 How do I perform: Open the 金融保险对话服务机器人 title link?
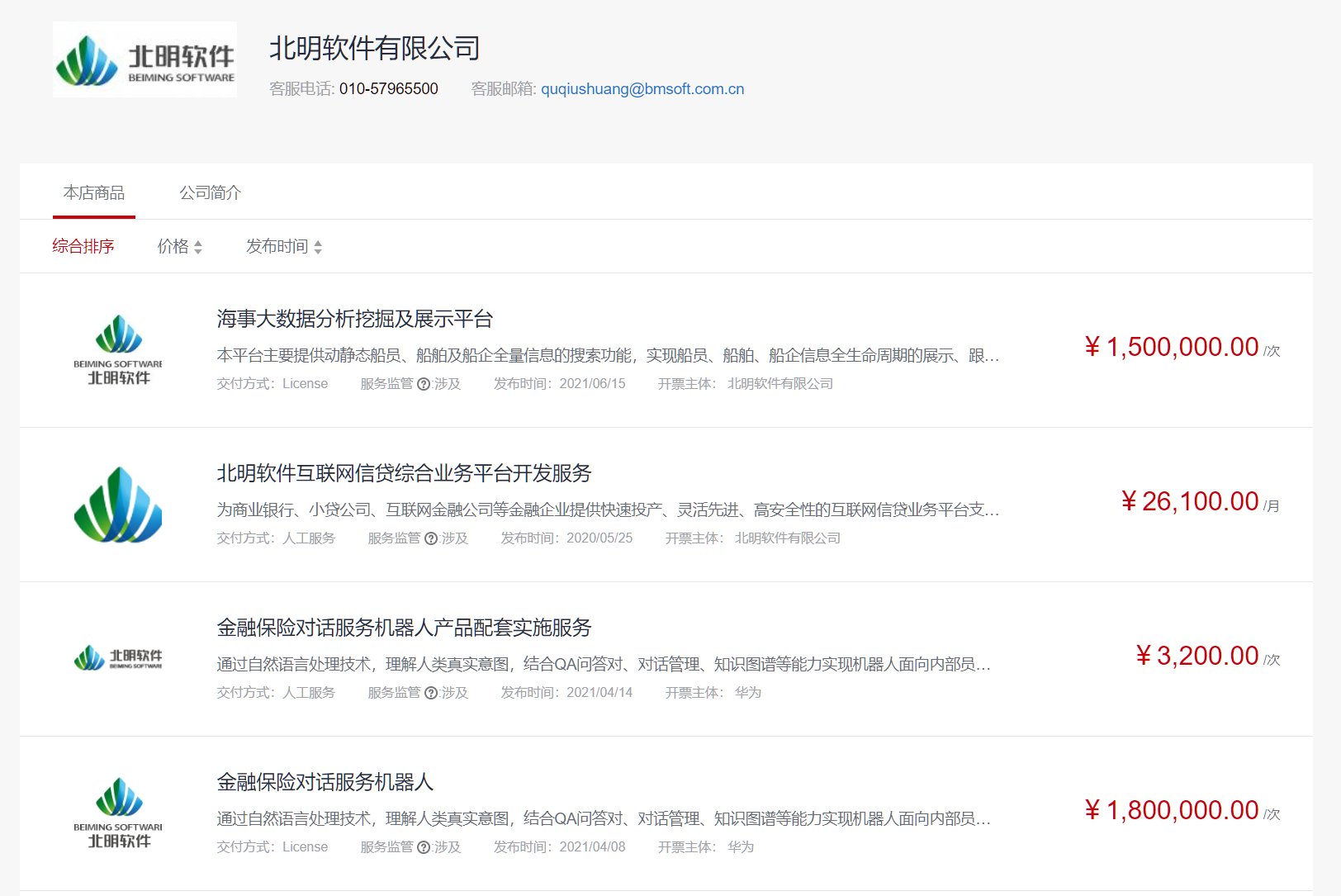click(x=325, y=782)
